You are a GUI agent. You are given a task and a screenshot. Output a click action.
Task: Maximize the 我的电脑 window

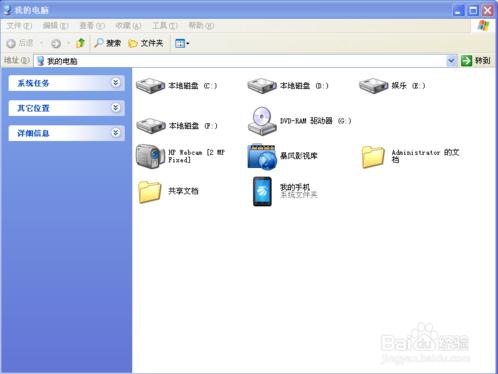coord(473,10)
